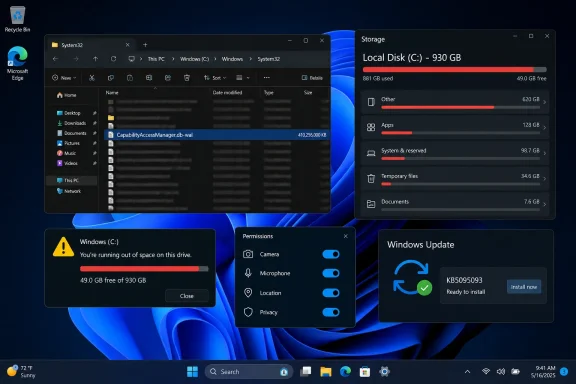576x384 pixels.
Task: Select This PC in Explorer navigation pane
Action: pos(71,180)
